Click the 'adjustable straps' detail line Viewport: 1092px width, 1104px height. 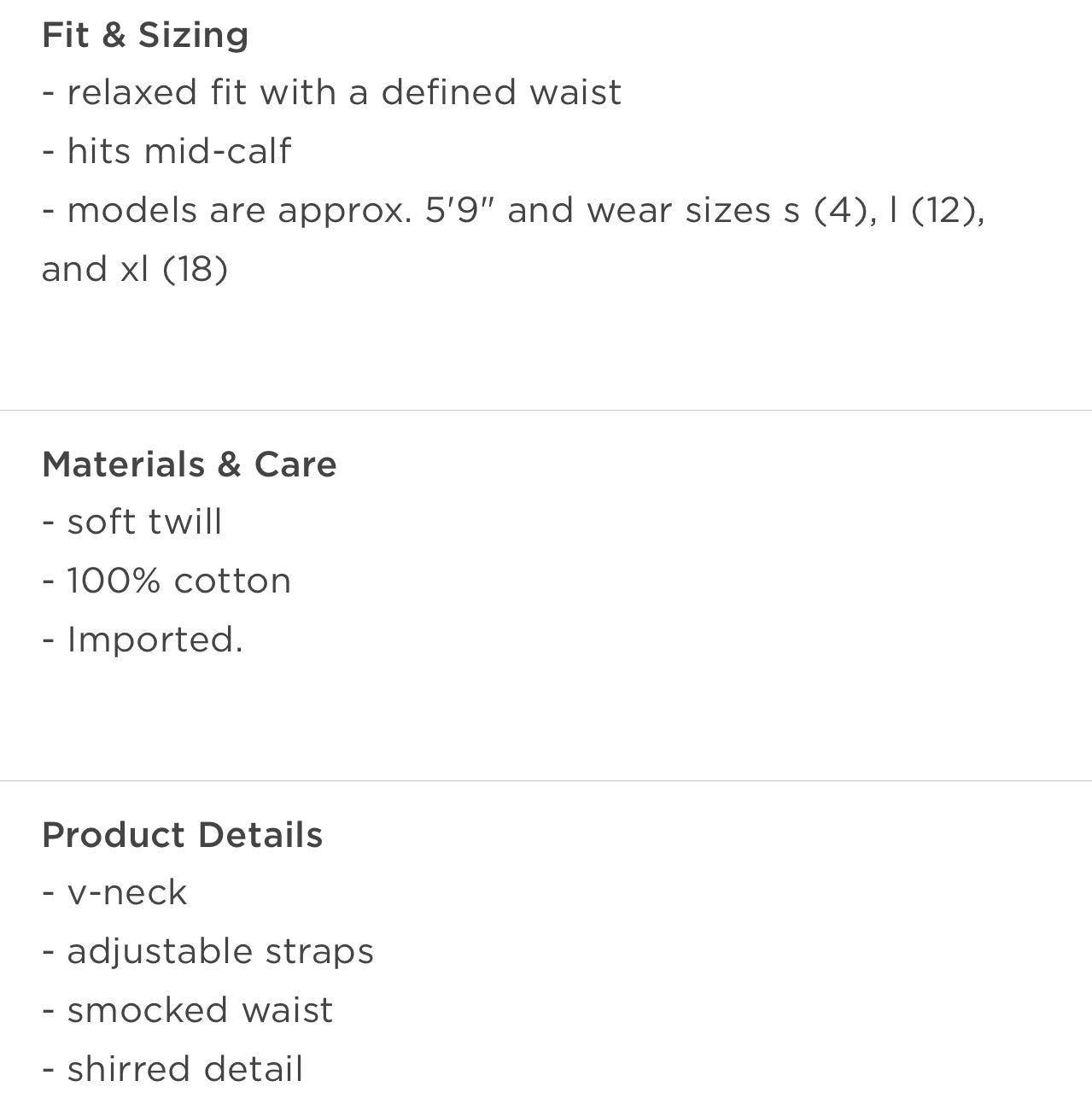click(x=220, y=952)
